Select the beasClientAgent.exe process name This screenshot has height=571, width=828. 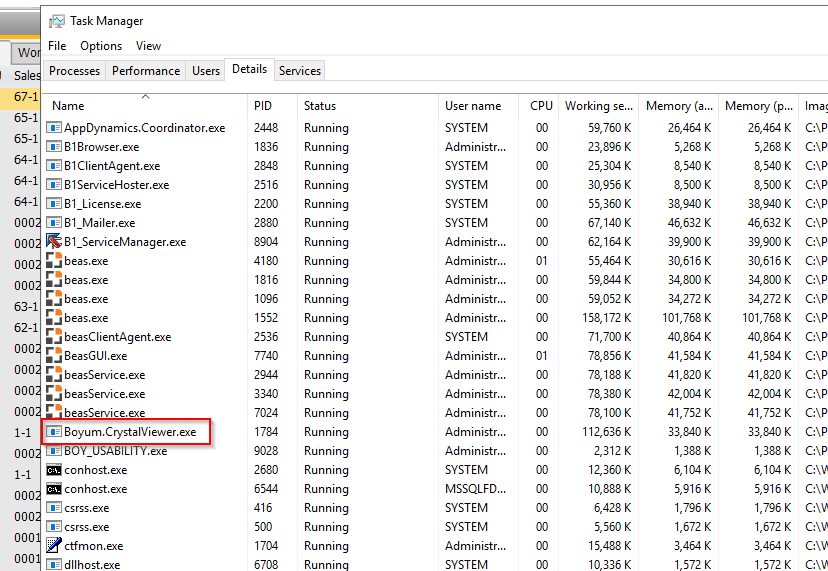point(118,336)
